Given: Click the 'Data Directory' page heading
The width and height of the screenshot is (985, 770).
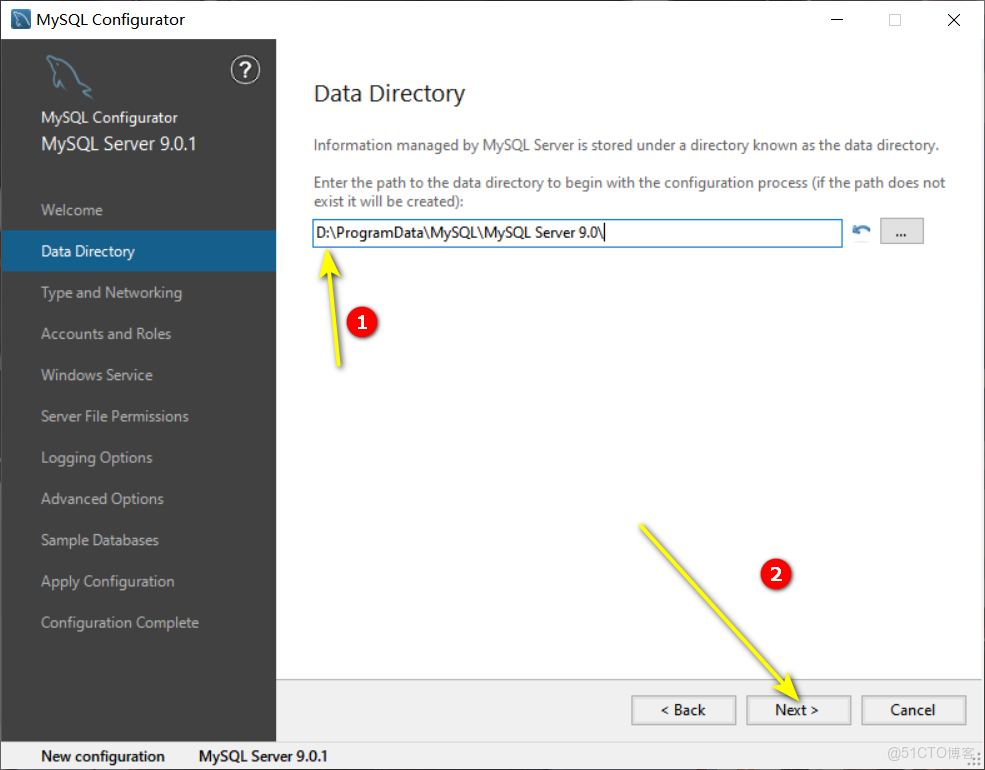Looking at the screenshot, I should click(x=389, y=94).
